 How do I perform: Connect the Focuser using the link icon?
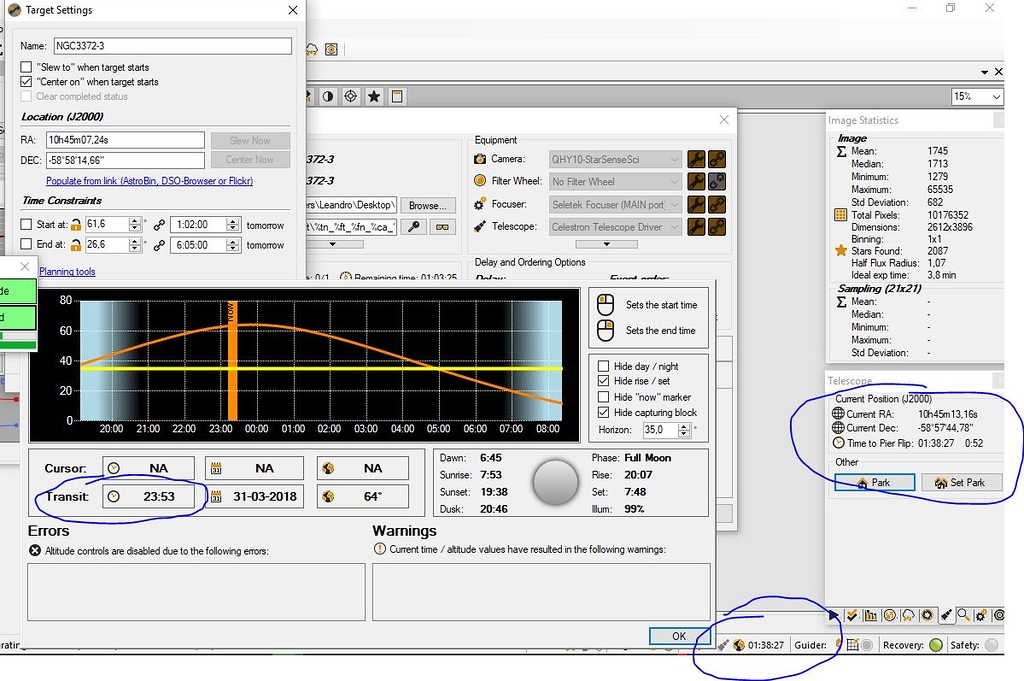click(x=717, y=203)
